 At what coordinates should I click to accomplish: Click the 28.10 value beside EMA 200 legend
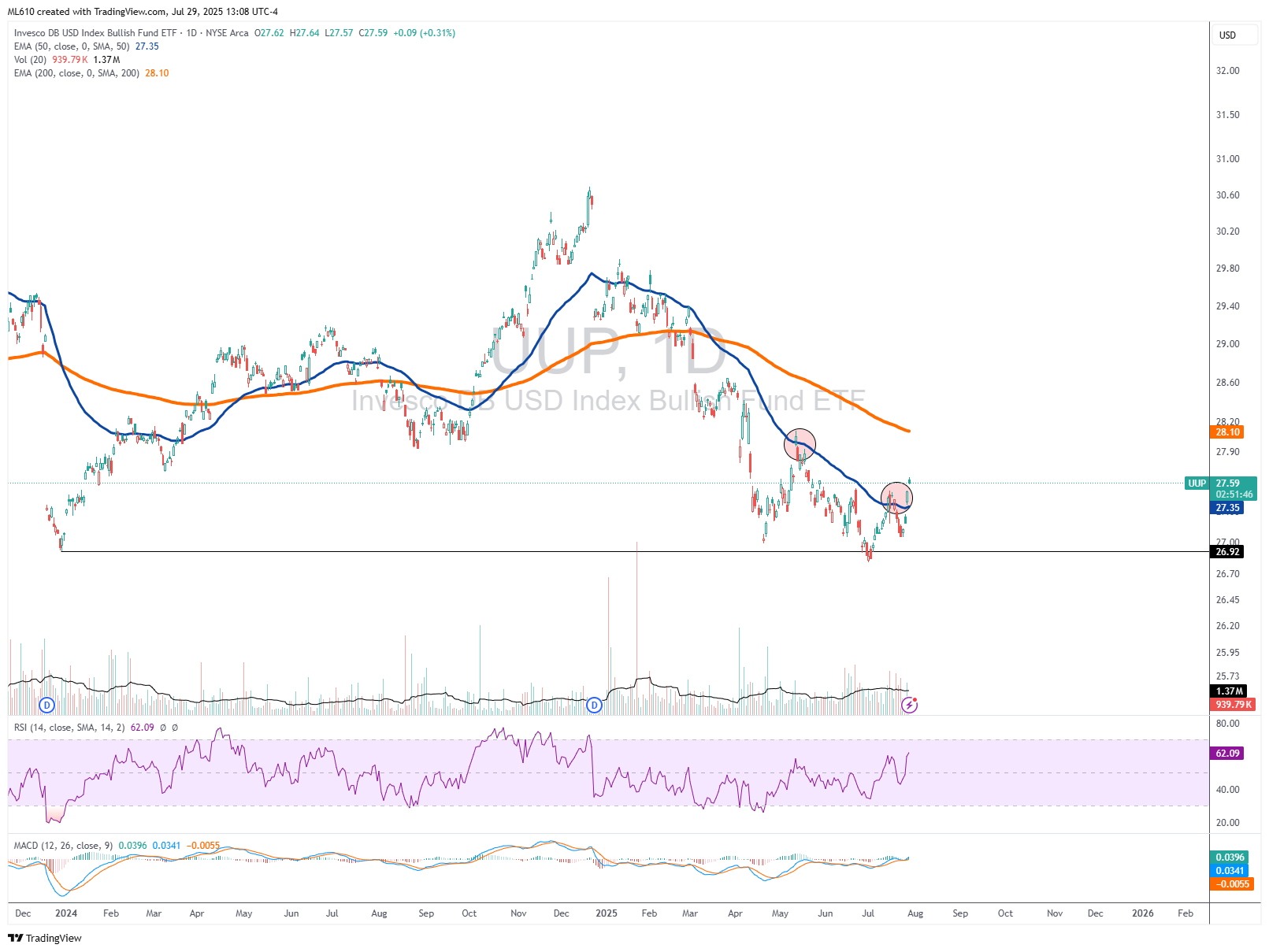pyautogui.click(x=157, y=73)
